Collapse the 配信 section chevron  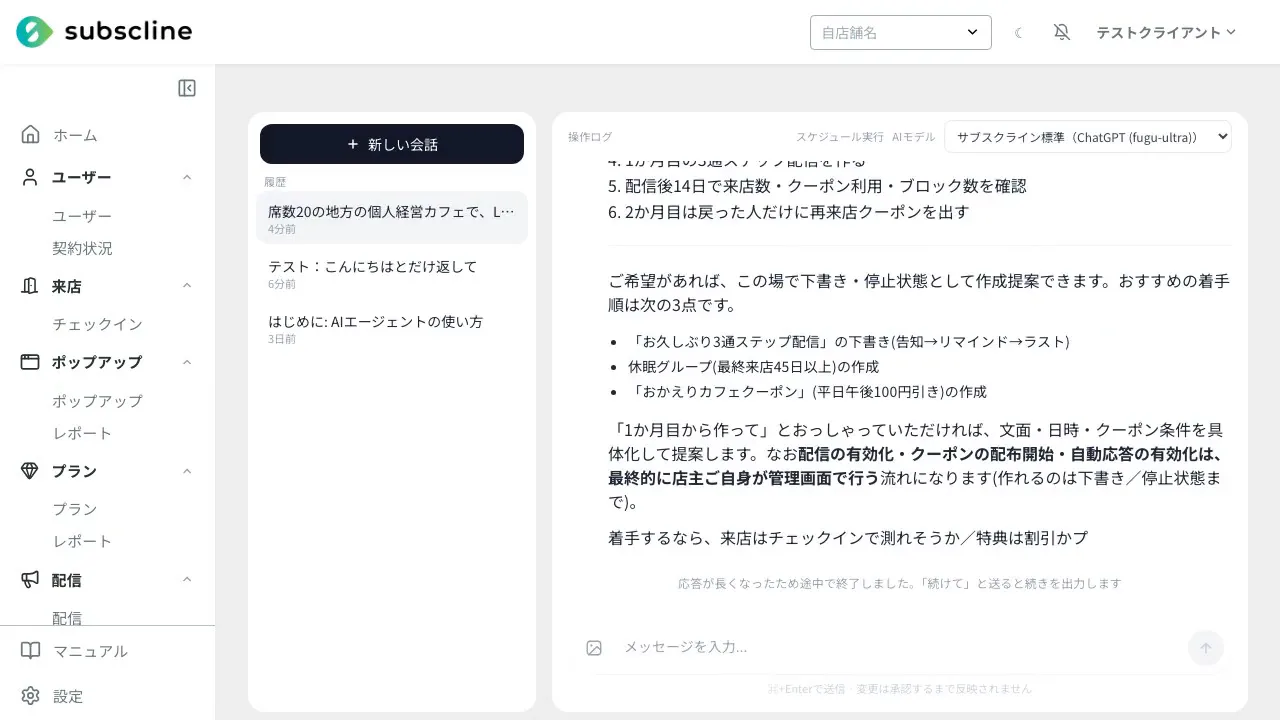[187, 580]
